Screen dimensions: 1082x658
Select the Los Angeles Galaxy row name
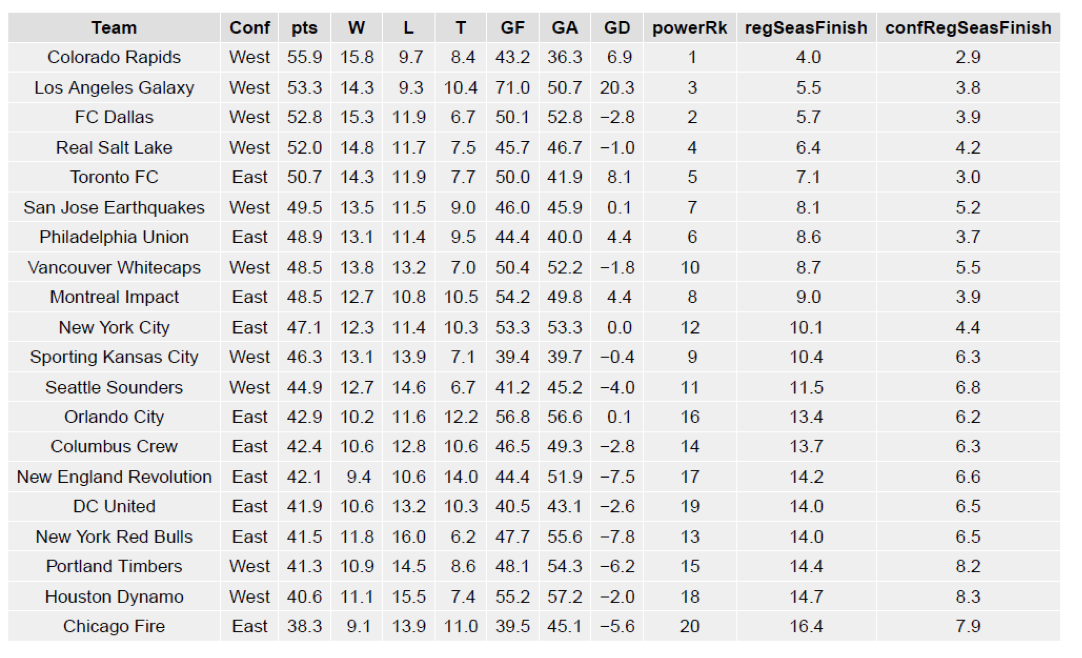114,88
